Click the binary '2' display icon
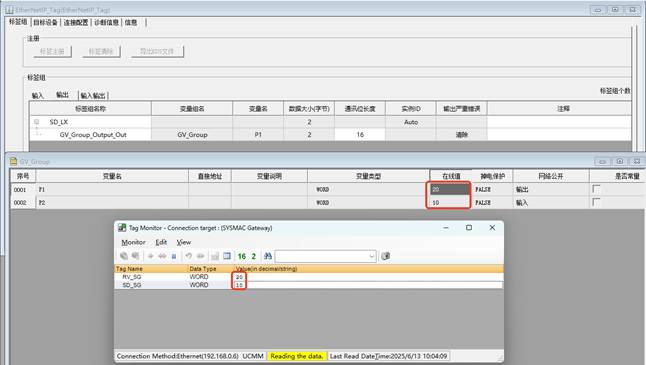Viewport: 646px width, 365px height. pyautogui.click(x=253, y=256)
